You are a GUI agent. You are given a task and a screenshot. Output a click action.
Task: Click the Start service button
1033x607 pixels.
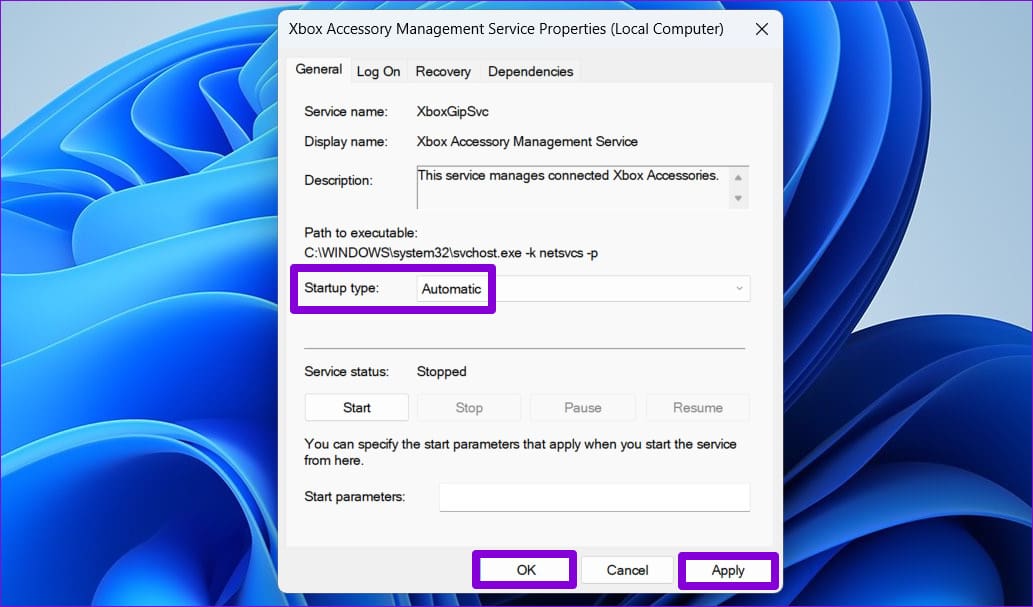(x=356, y=407)
